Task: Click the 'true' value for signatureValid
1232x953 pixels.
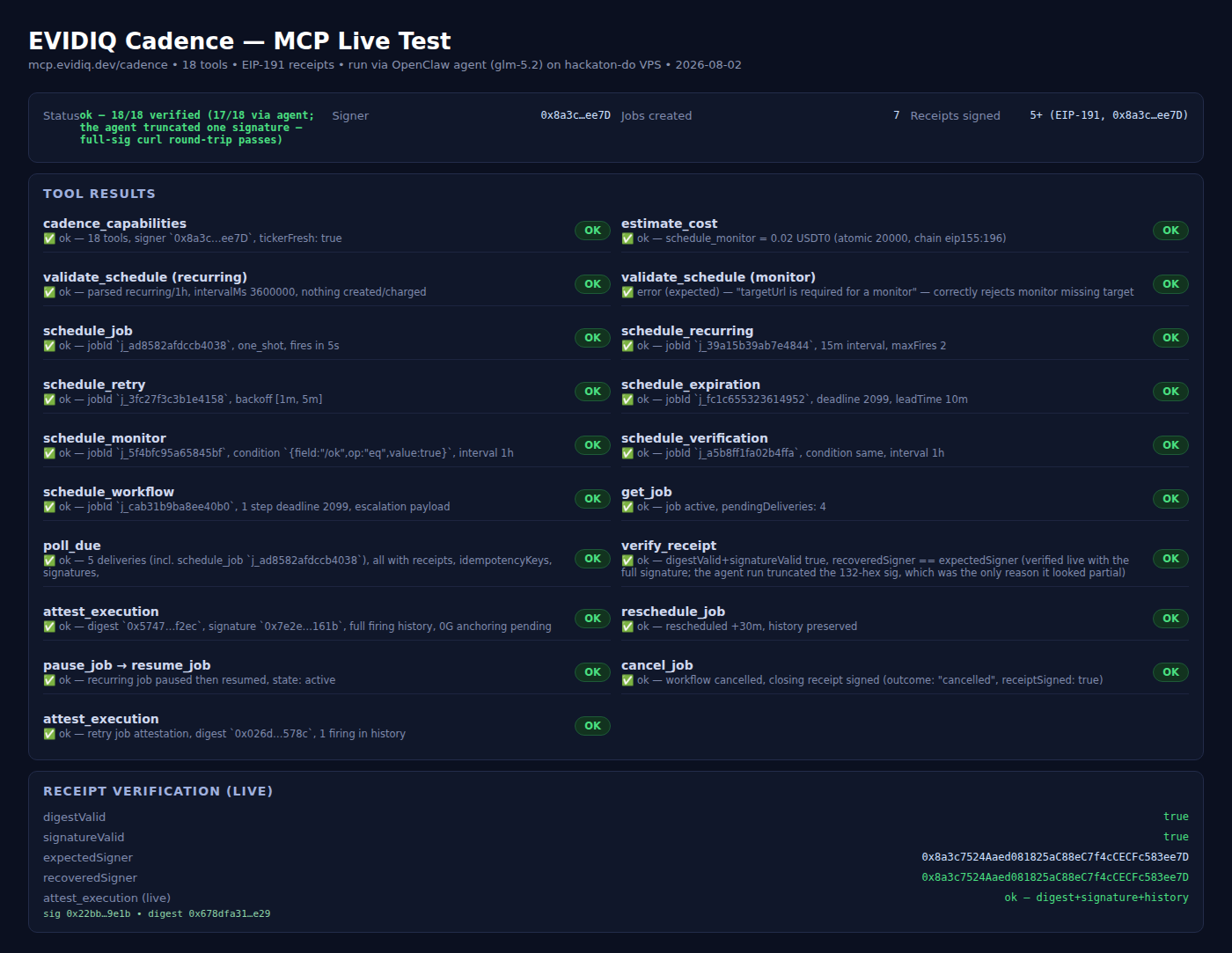Action: 1176,837
